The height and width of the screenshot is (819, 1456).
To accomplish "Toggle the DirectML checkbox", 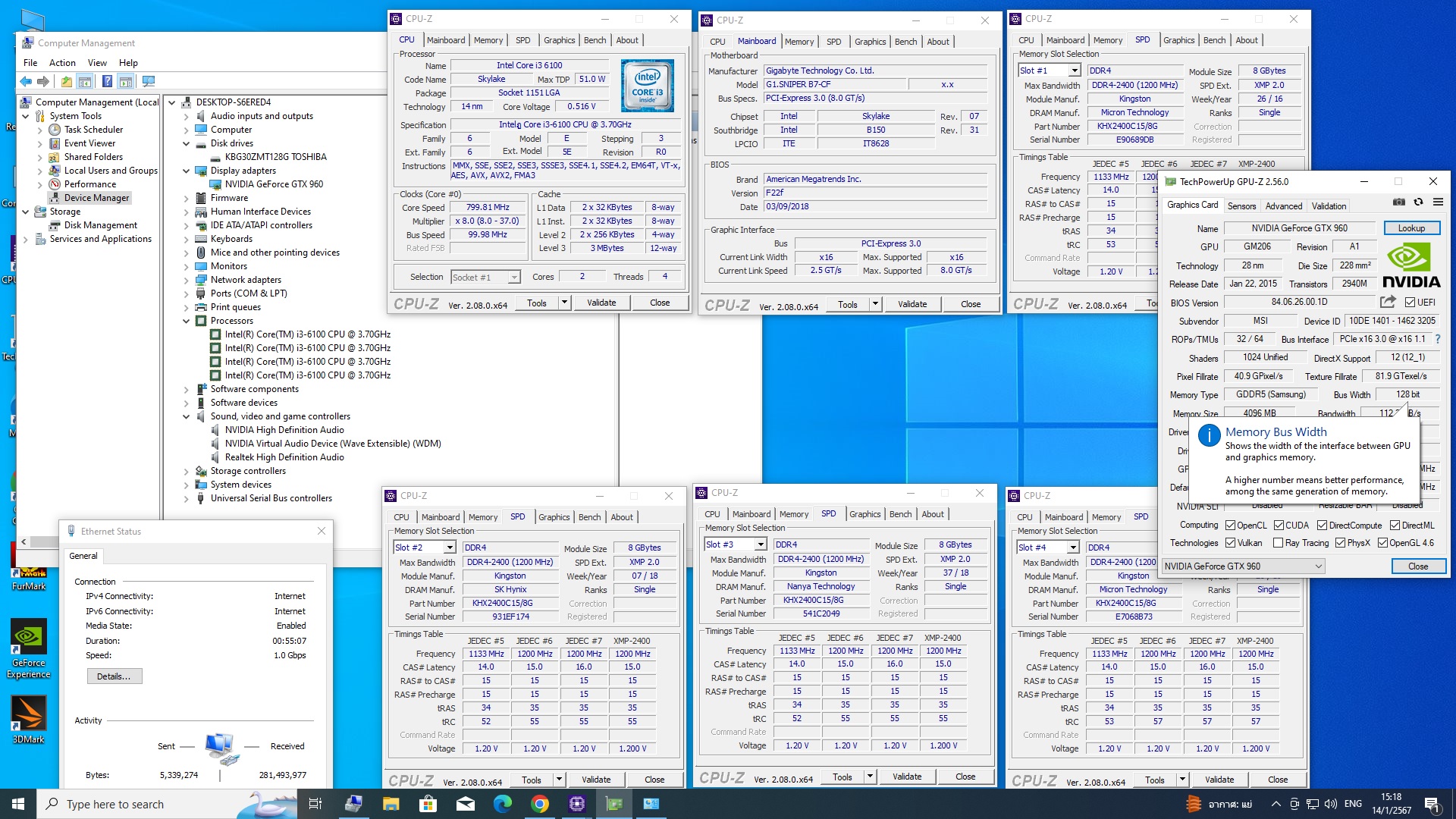I will tap(1395, 525).
